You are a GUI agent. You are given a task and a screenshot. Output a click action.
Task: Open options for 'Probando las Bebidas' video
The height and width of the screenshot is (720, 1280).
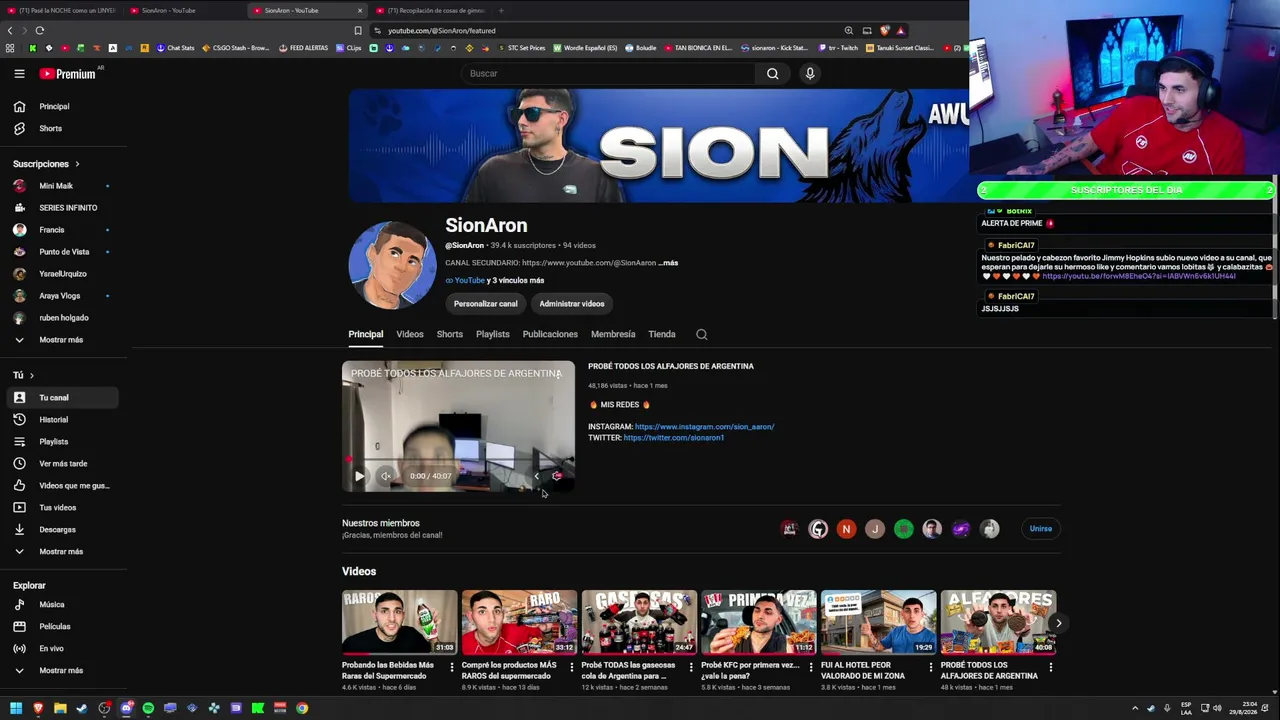pos(452,667)
